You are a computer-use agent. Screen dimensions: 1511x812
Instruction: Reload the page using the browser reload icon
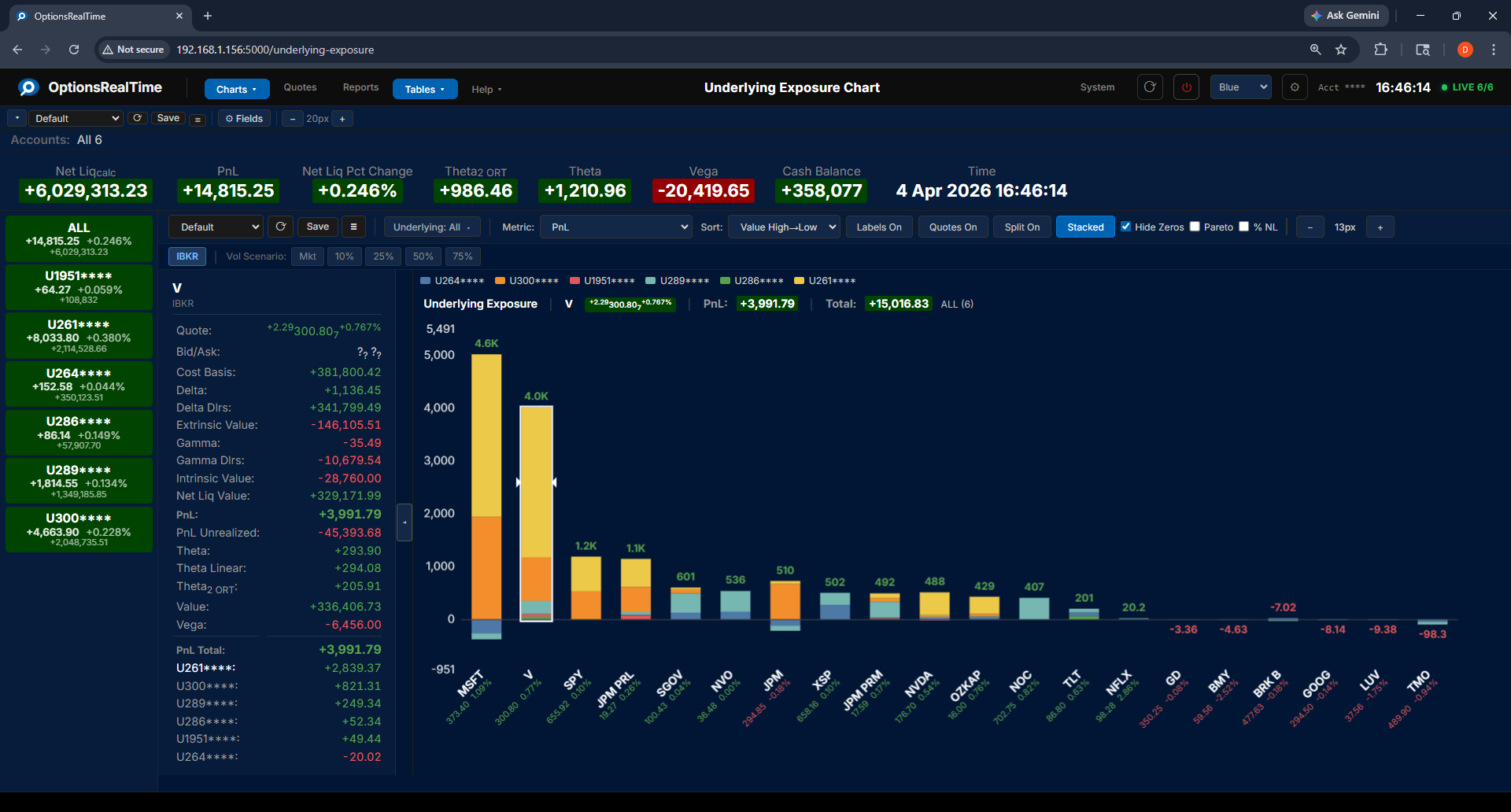point(74,50)
